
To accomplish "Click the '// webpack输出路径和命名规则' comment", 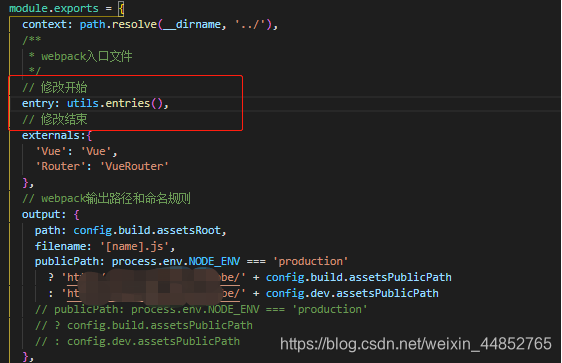I will click(x=106, y=198).
